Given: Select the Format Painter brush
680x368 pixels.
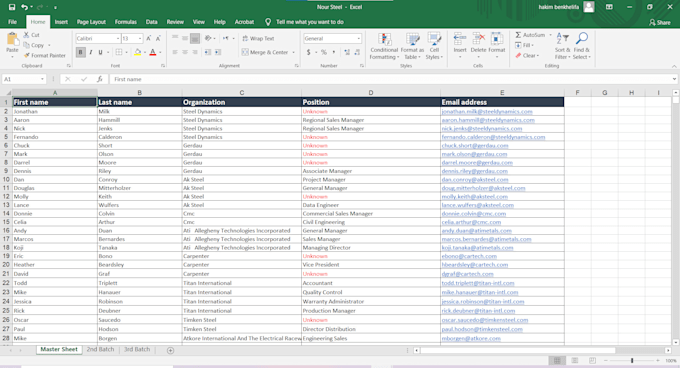Looking at the screenshot, I should pos(27,55).
